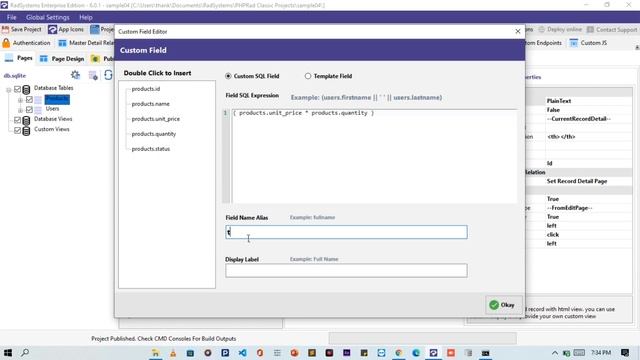Open the VLC cone icon on taskbar

pyautogui.click(x=173, y=353)
